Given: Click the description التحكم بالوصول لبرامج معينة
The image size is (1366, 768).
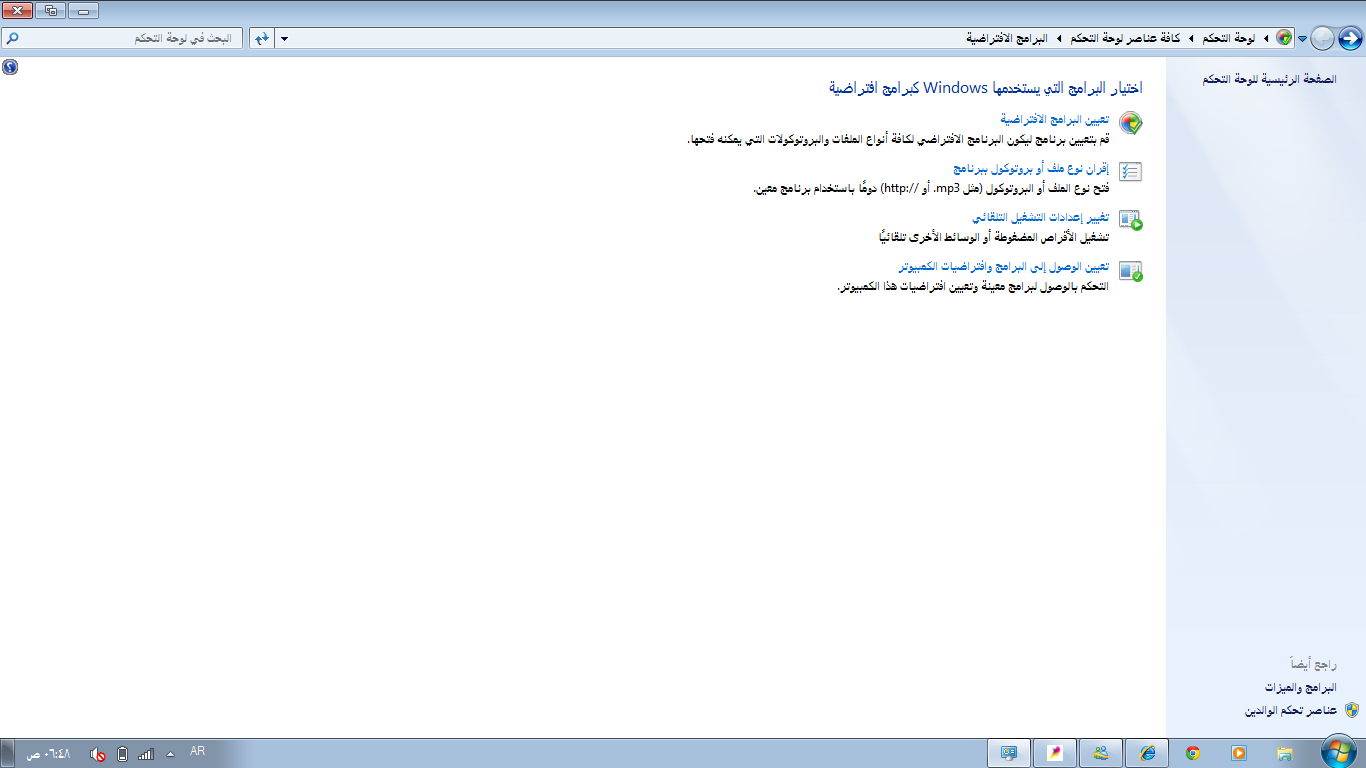Looking at the screenshot, I should pos(973,286).
